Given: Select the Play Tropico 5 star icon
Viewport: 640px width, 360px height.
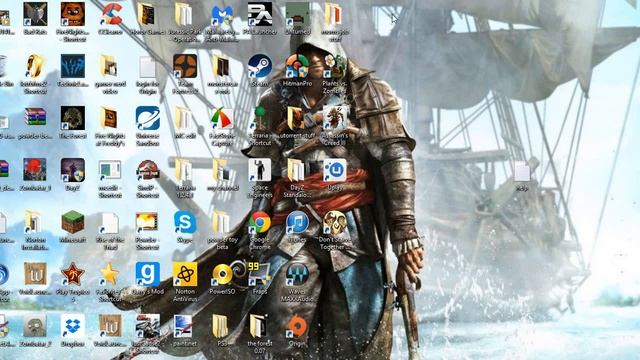Looking at the screenshot, I should pyautogui.click(x=73, y=274).
